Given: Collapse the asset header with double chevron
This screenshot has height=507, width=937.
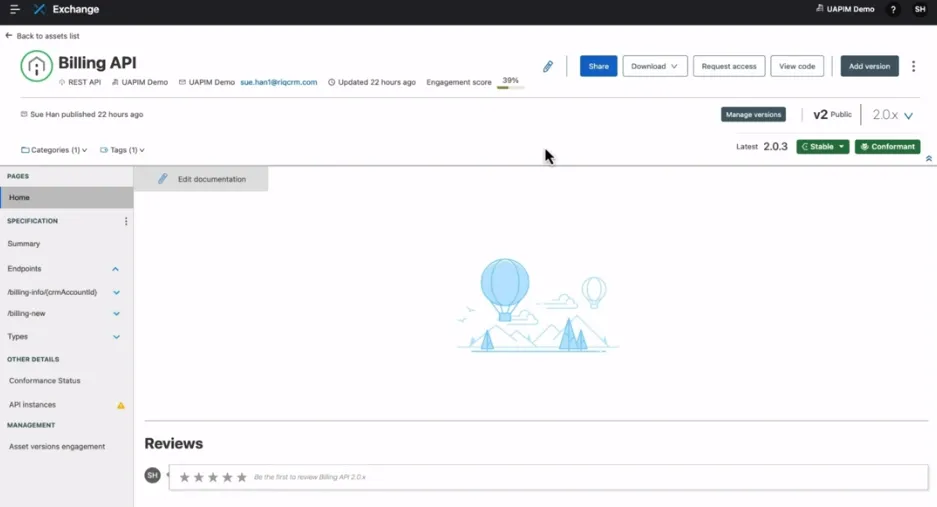Looking at the screenshot, I should pyautogui.click(x=929, y=159).
